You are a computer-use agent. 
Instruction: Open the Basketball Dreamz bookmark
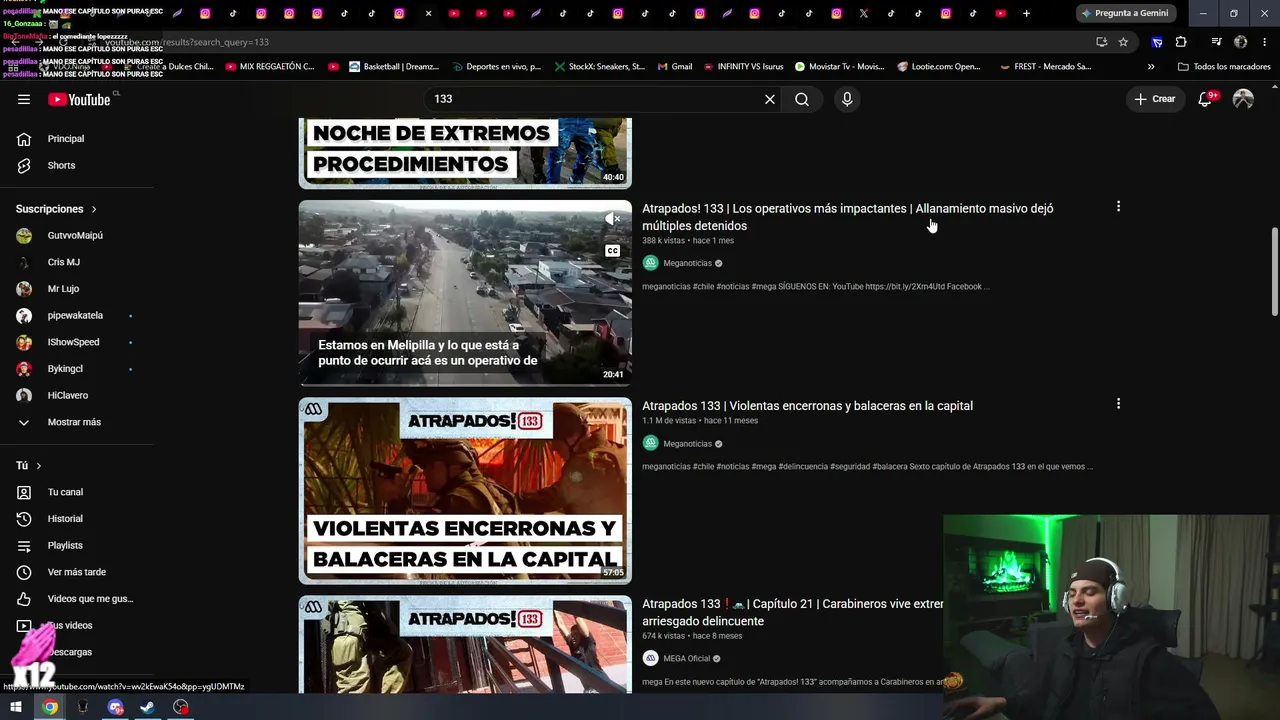click(394, 67)
